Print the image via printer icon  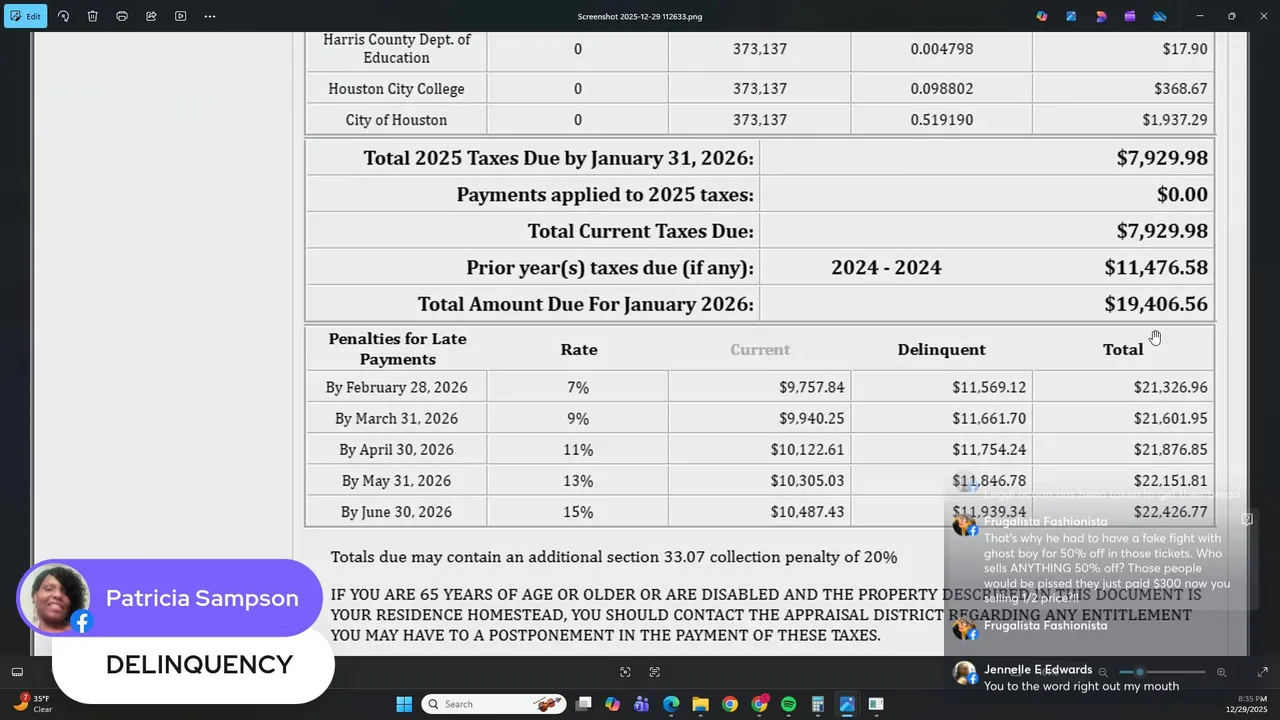(x=122, y=16)
